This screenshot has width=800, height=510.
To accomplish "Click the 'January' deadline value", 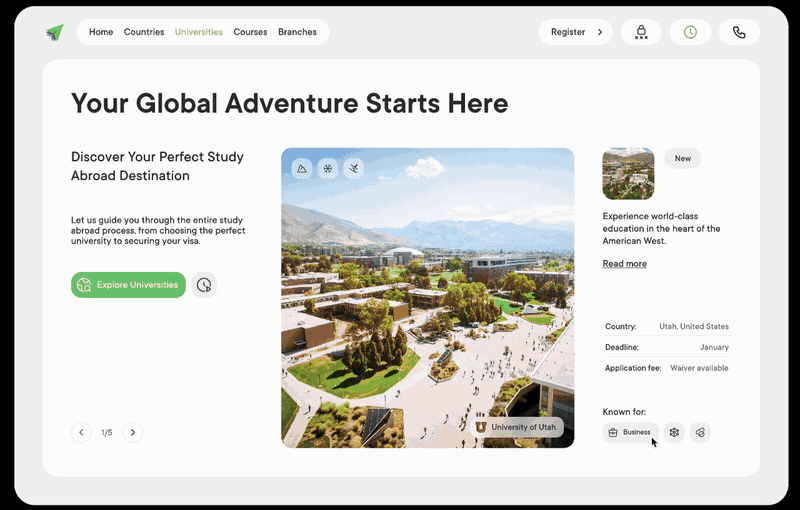I will coord(714,347).
